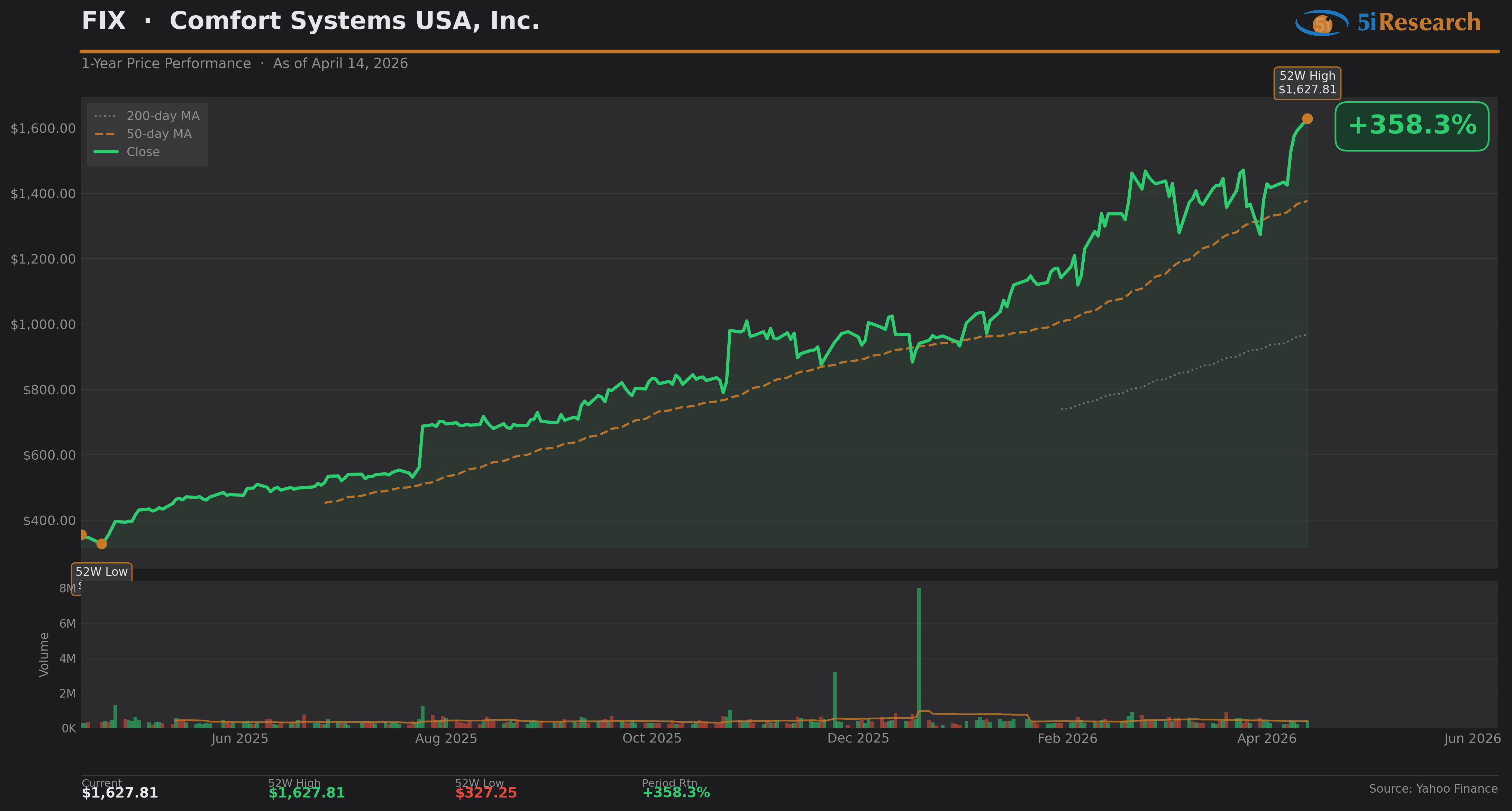Toggle the 200-day MA legend entry
The width and height of the screenshot is (1512, 811).
pyautogui.click(x=163, y=116)
